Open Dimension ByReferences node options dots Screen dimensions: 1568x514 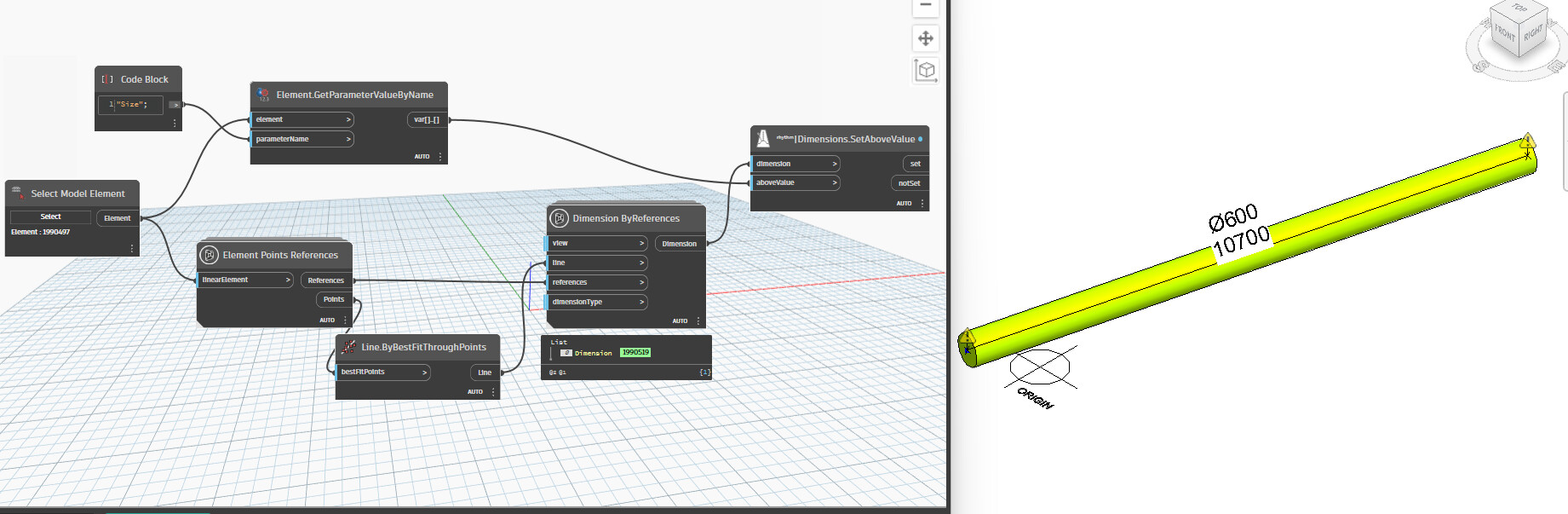coord(698,321)
